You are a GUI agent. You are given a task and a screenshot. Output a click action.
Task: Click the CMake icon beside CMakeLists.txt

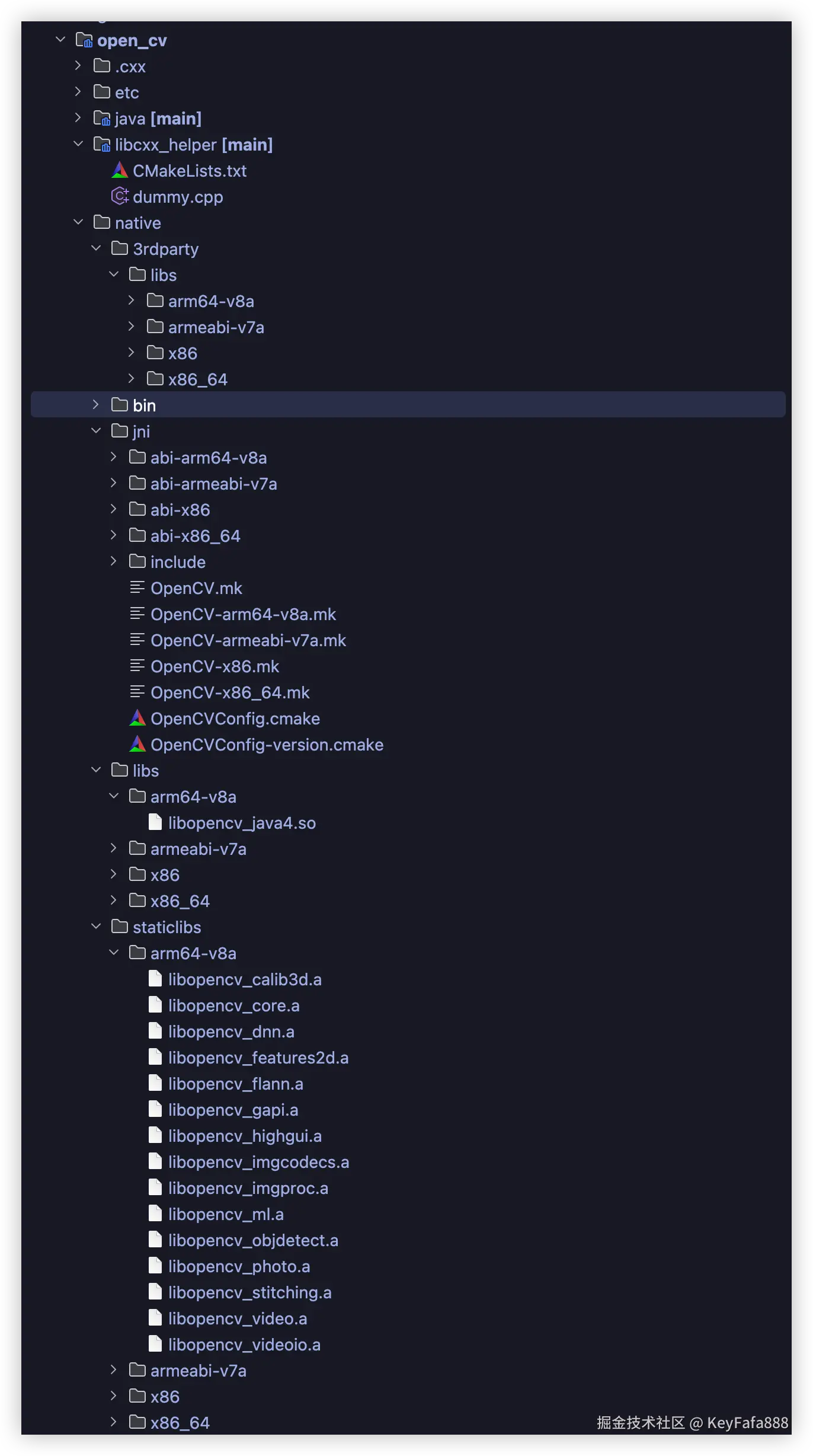(120, 171)
